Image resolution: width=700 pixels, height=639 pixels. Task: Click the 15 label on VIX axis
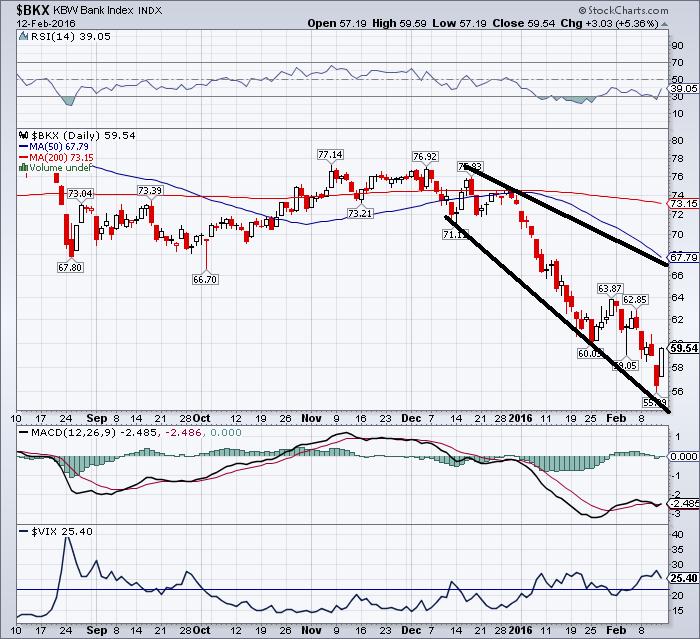coord(677,610)
